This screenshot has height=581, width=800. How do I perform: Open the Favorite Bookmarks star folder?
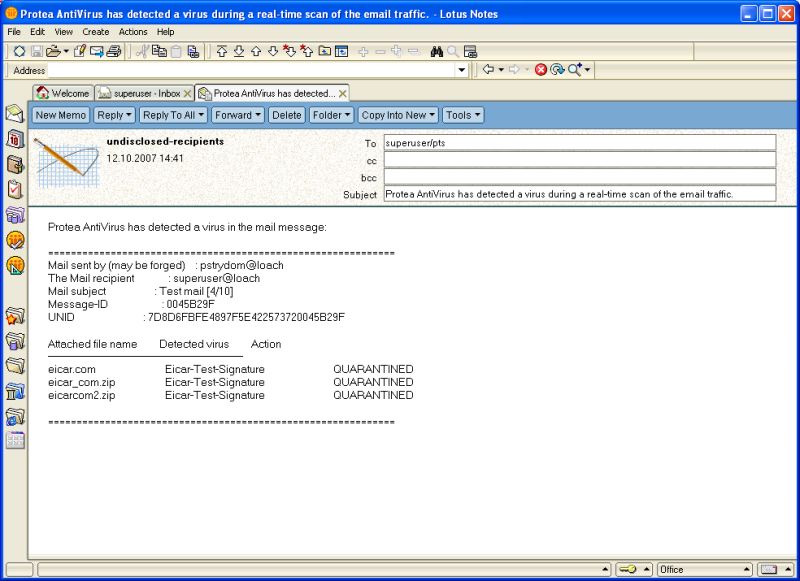pyautogui.click(x=15, y=316)
